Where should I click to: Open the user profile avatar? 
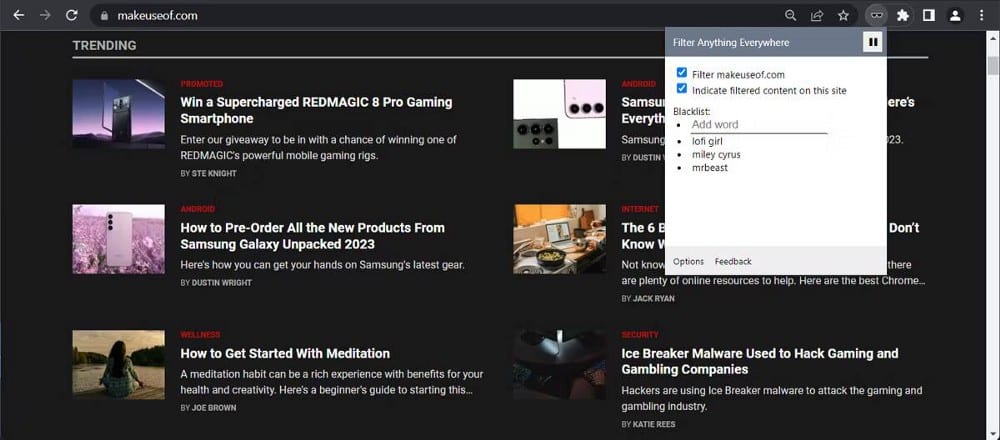pos(955,15)
